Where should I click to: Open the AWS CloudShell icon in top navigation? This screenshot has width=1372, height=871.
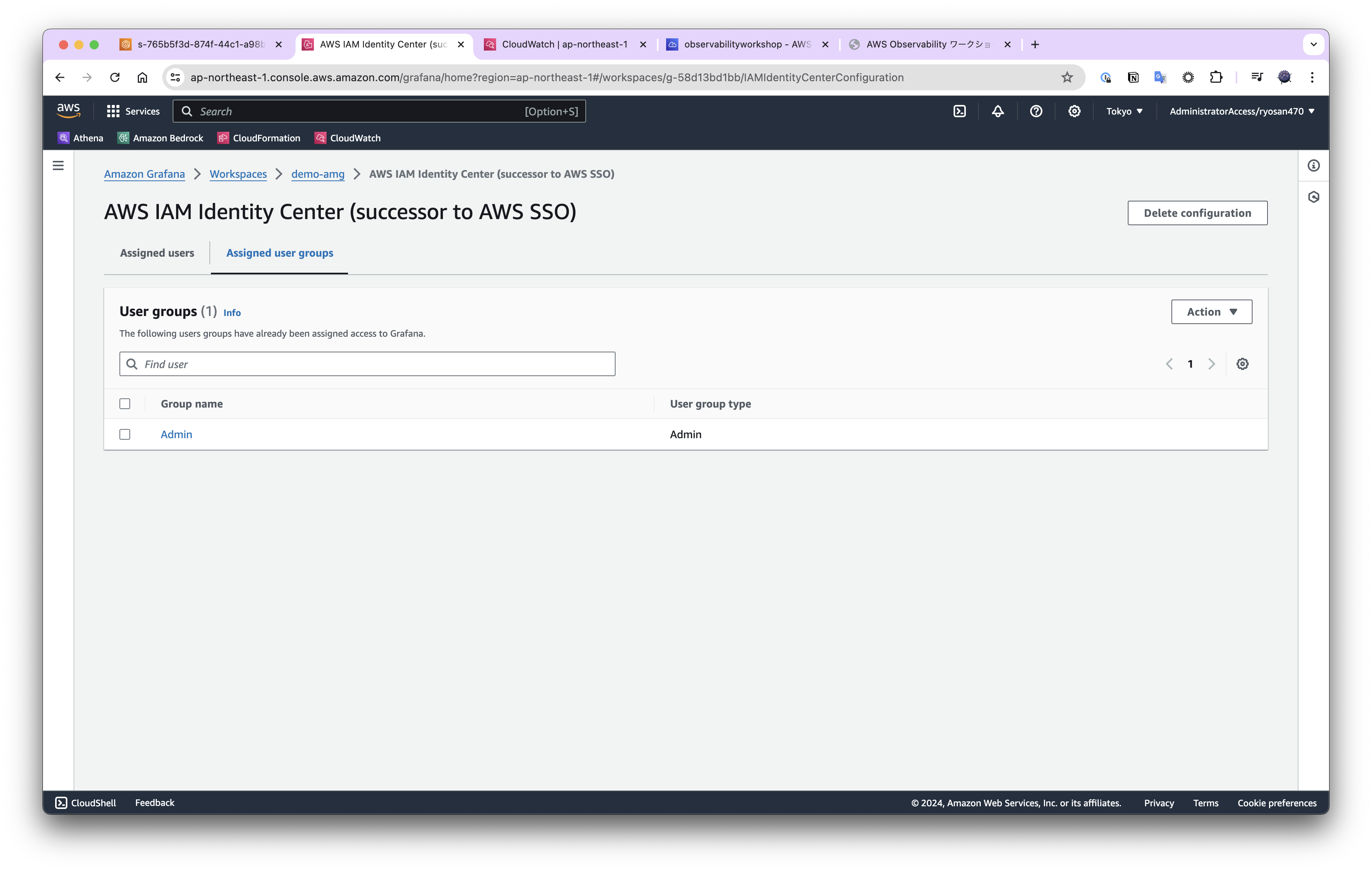959,111
